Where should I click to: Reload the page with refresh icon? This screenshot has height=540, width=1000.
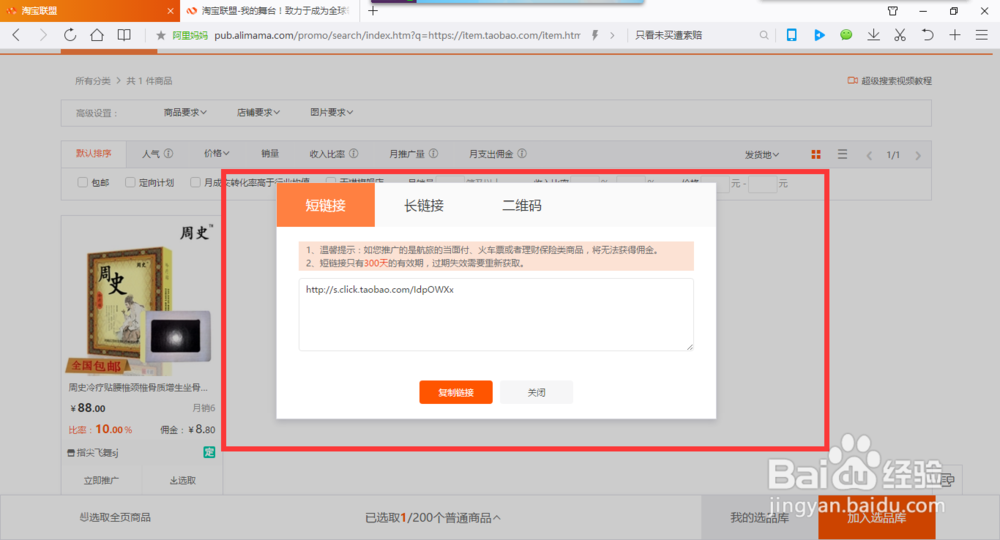70,35
